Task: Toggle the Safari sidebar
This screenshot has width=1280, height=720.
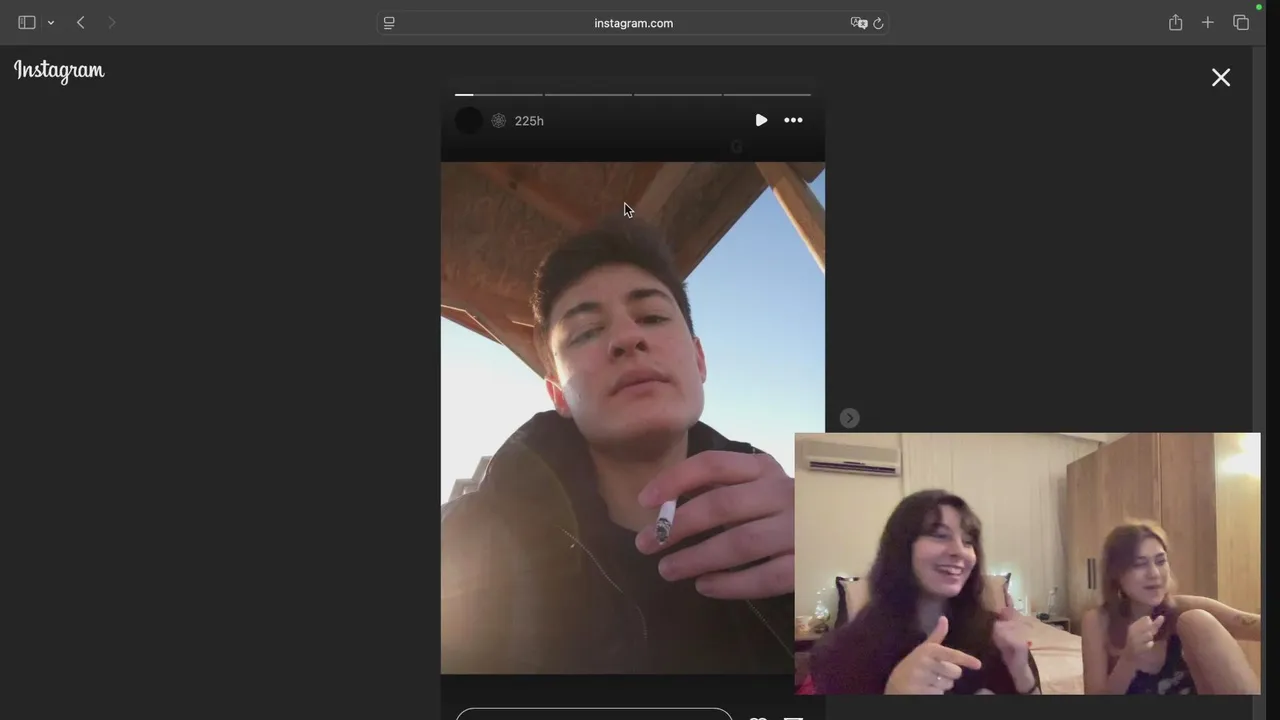Action: (27, 22)
